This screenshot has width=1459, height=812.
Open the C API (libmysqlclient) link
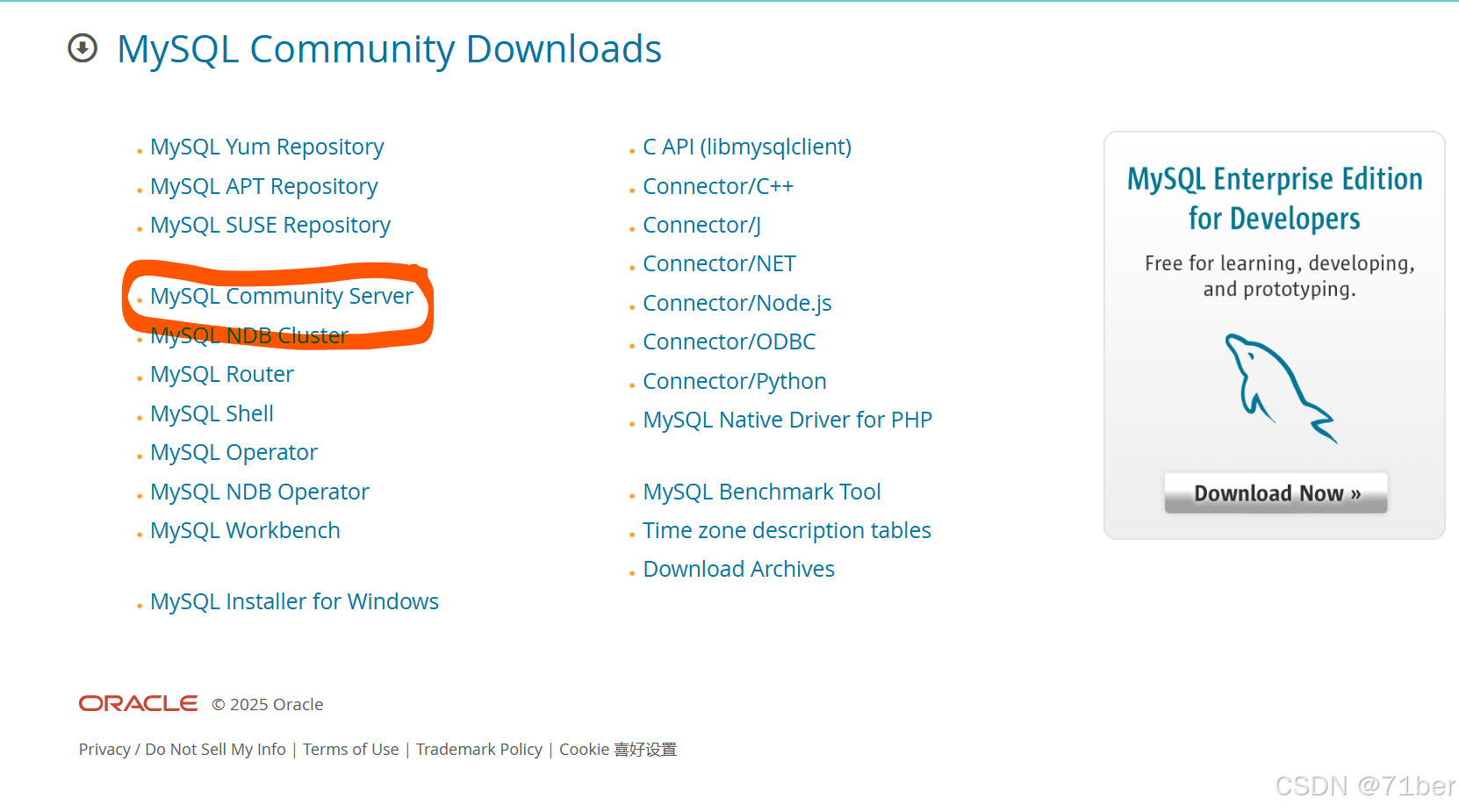pos(747,147)
